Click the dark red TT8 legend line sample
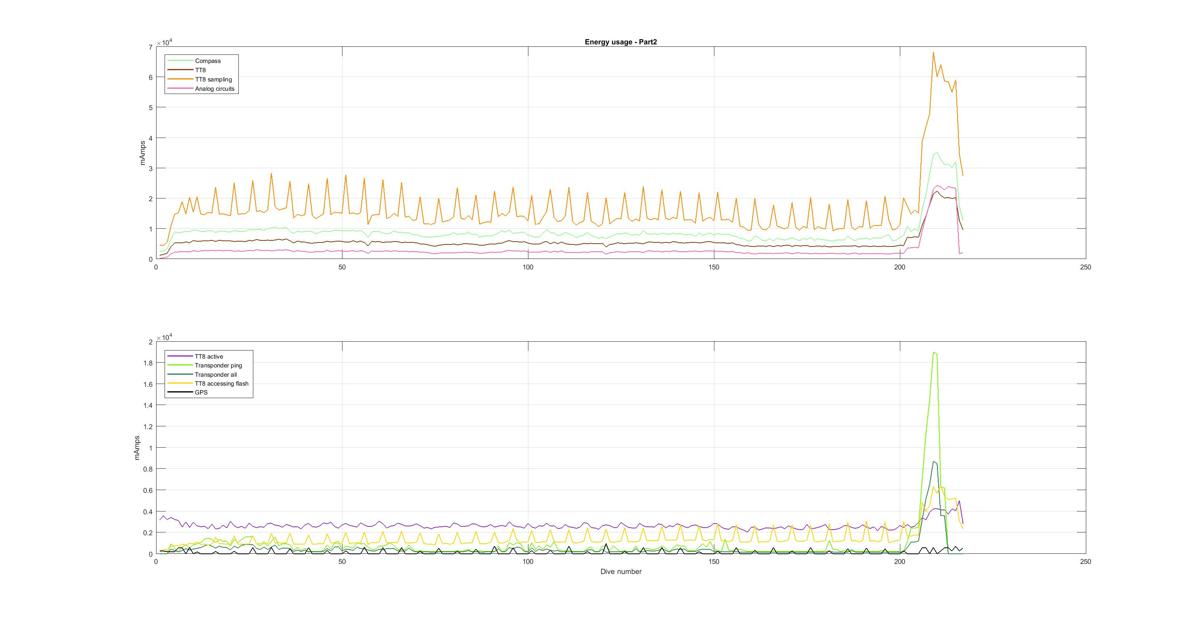Image resolution: width=1200 pixels, height=622 pixels. [x=180, y=70]
